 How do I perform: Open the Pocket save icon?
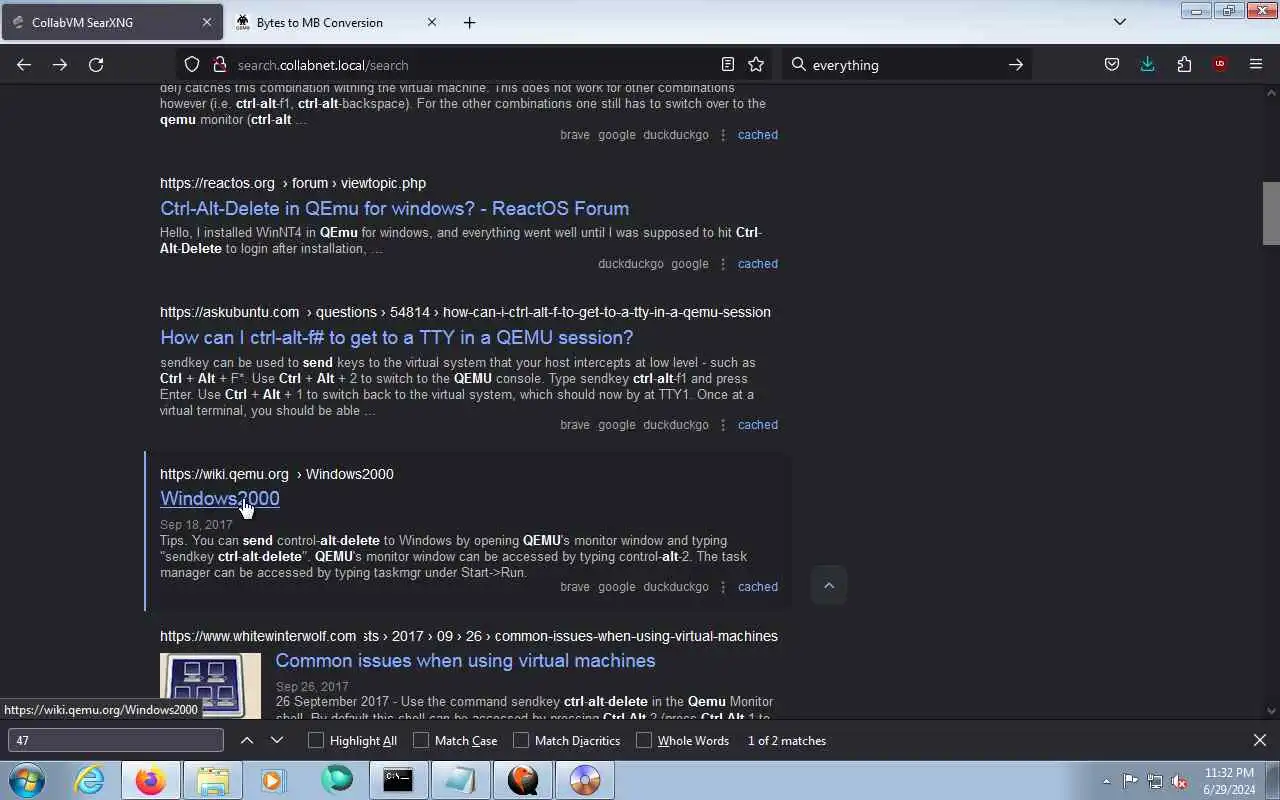tap(1112, 65)
